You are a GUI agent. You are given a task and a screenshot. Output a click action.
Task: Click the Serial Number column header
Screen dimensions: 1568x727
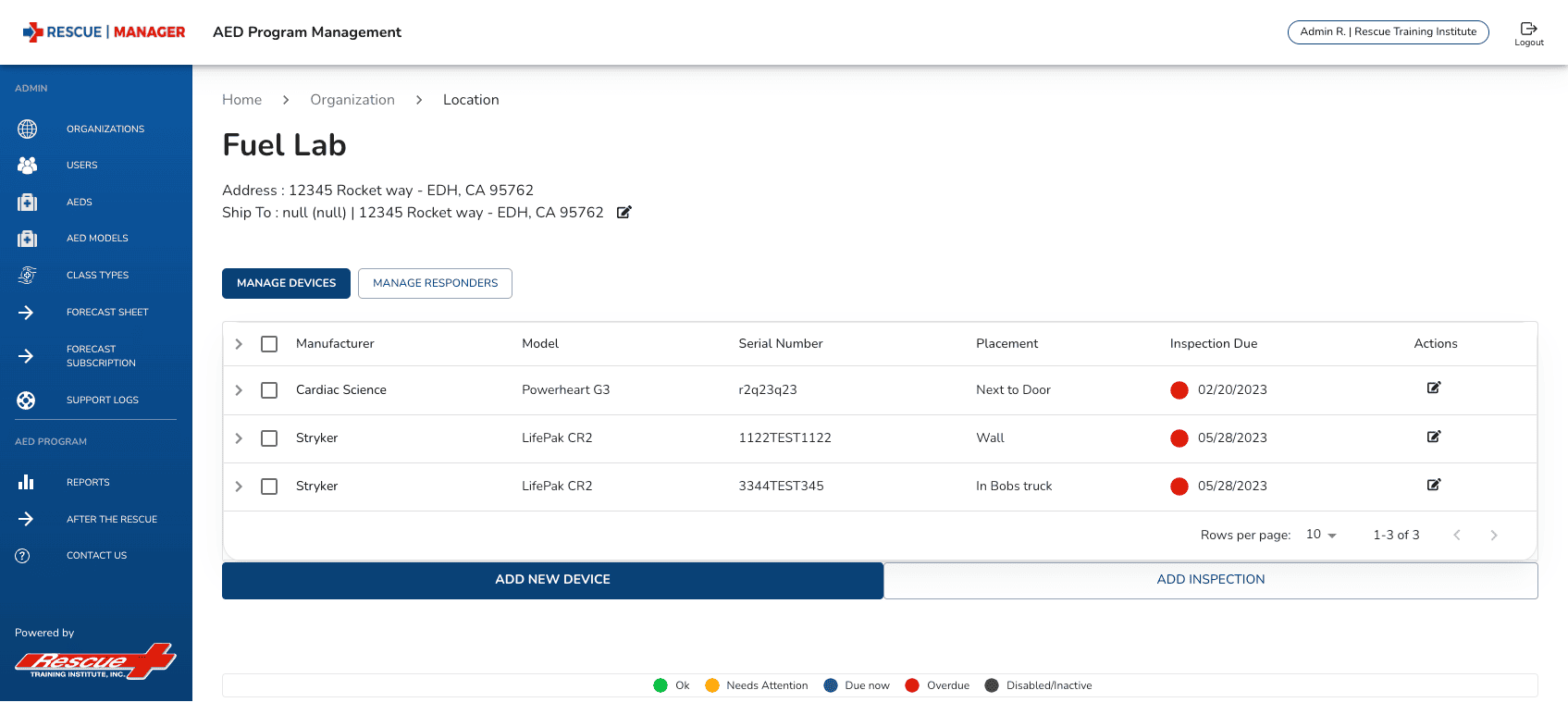tap(780, 343)
